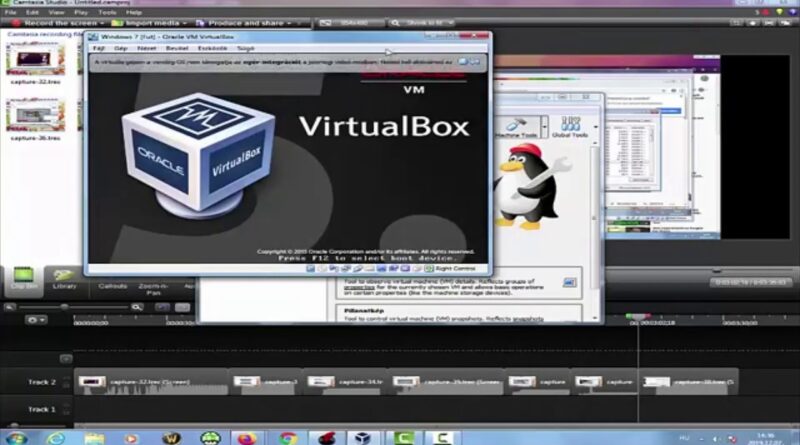Click the audio icon in VM status bar
The height and width of the screenshot is (445, 800).
(x=334, y=268)
